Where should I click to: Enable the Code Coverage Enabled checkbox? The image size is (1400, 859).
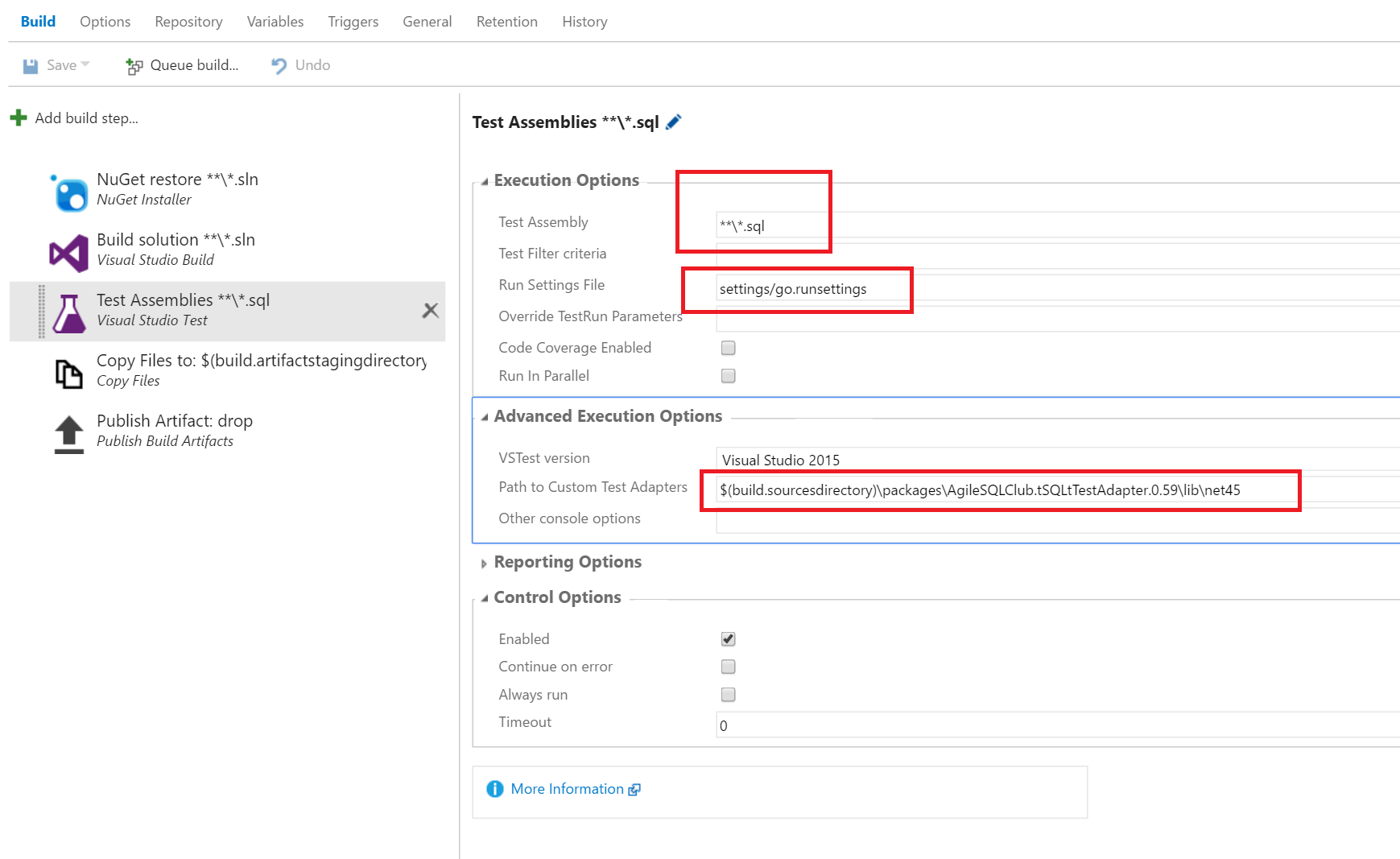click(x=729, y=348)
